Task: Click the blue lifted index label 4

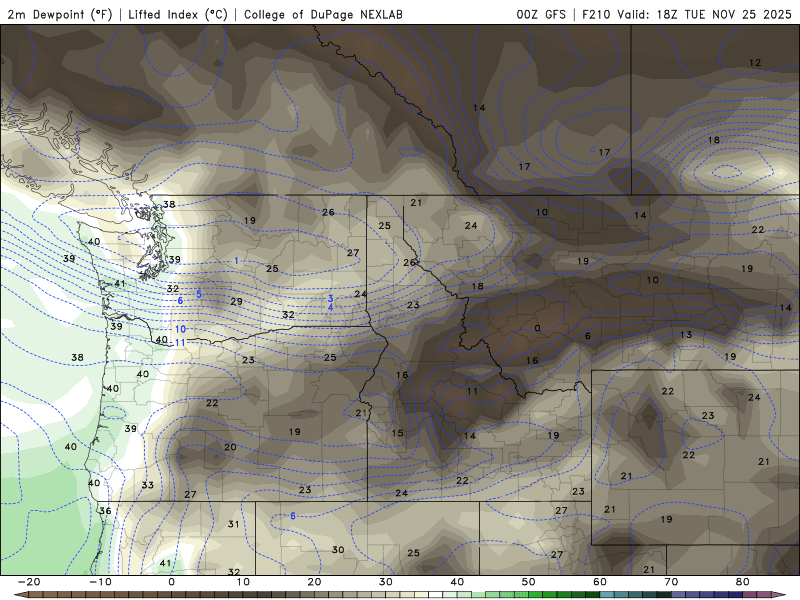Action: [331, 308]
